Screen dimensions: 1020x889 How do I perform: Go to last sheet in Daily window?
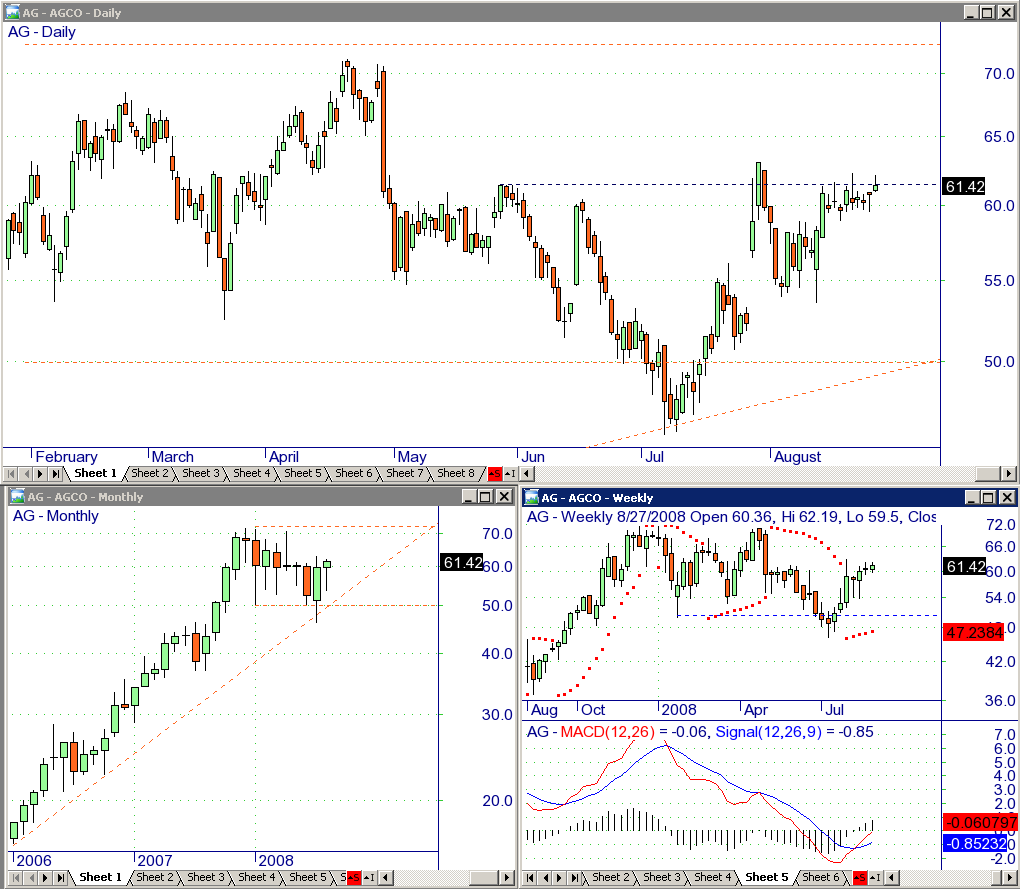pos(55,473)
